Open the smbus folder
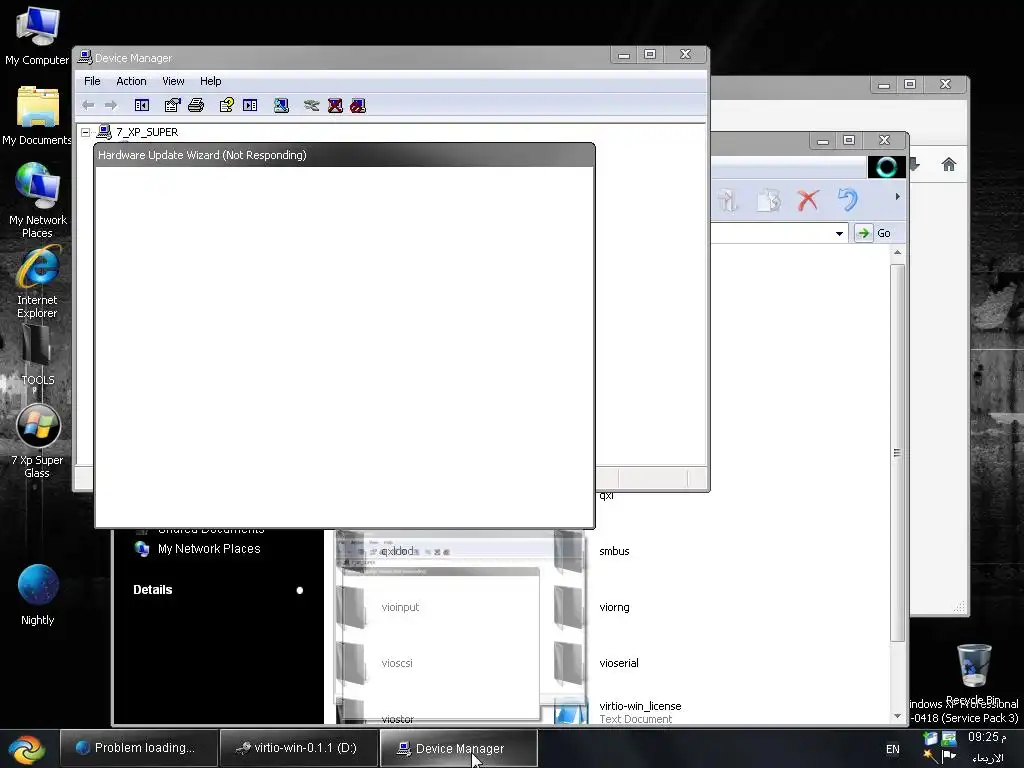Viewport: 1024px width, 768px height. coord(614,551)
